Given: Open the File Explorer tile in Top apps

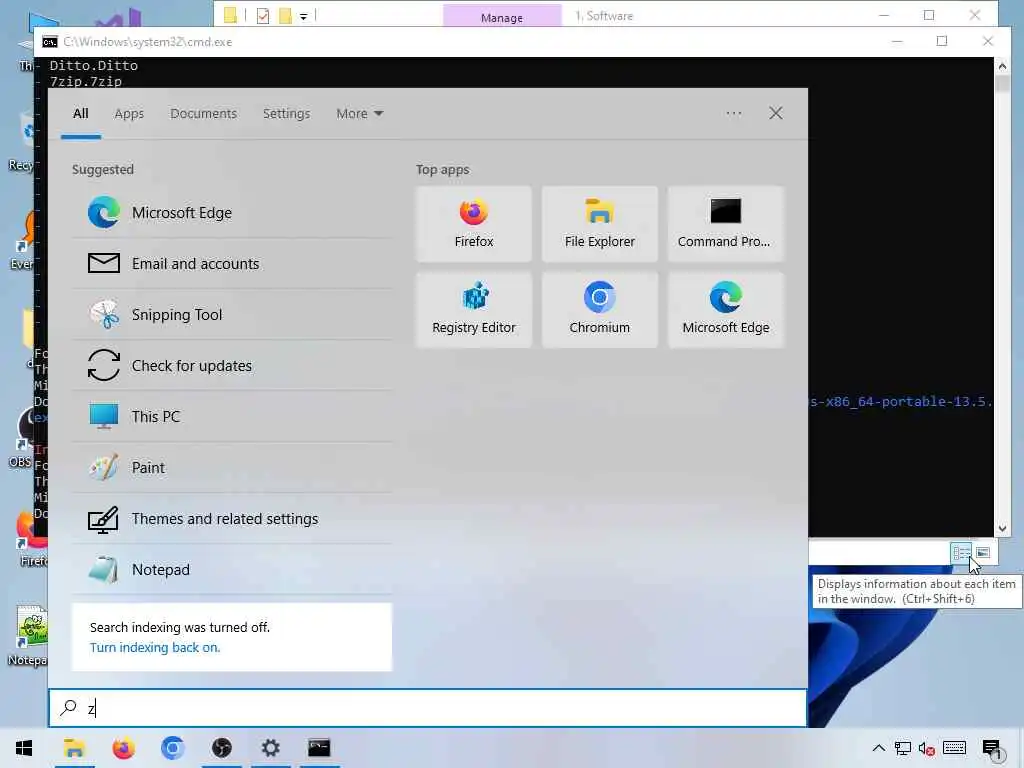Looking at the screenshot, I should [x=600, y=224].
